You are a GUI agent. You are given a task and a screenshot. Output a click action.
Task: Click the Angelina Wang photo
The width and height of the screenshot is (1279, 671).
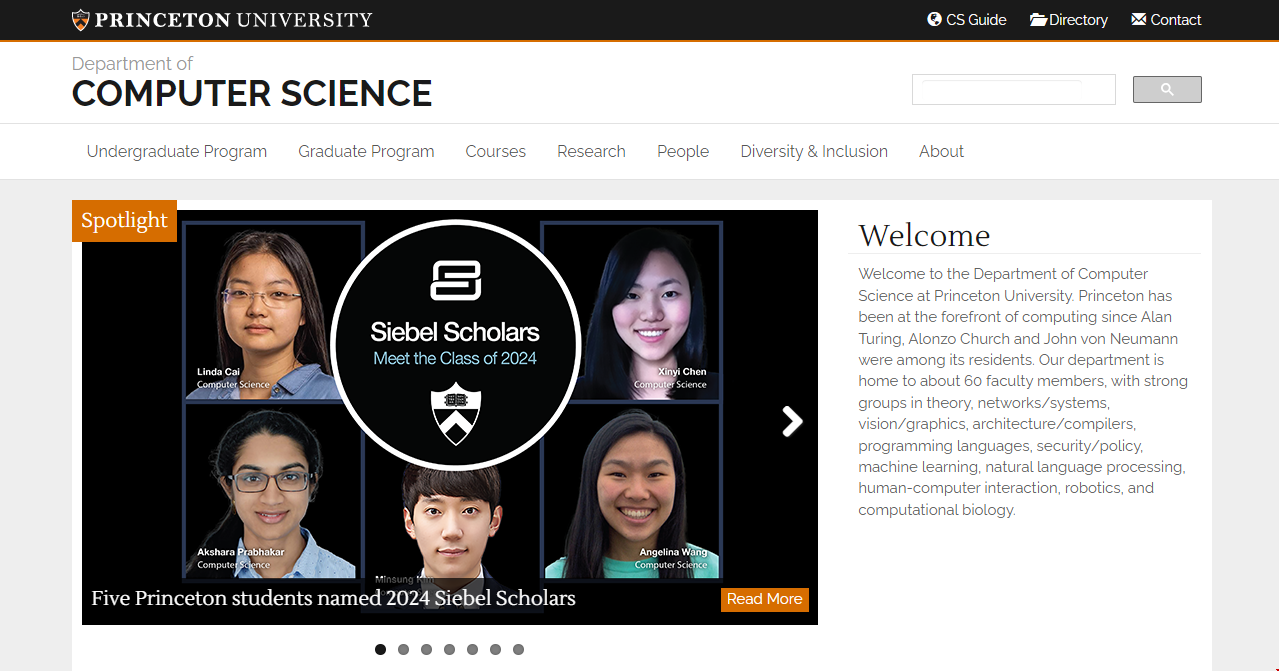[631, 491]
